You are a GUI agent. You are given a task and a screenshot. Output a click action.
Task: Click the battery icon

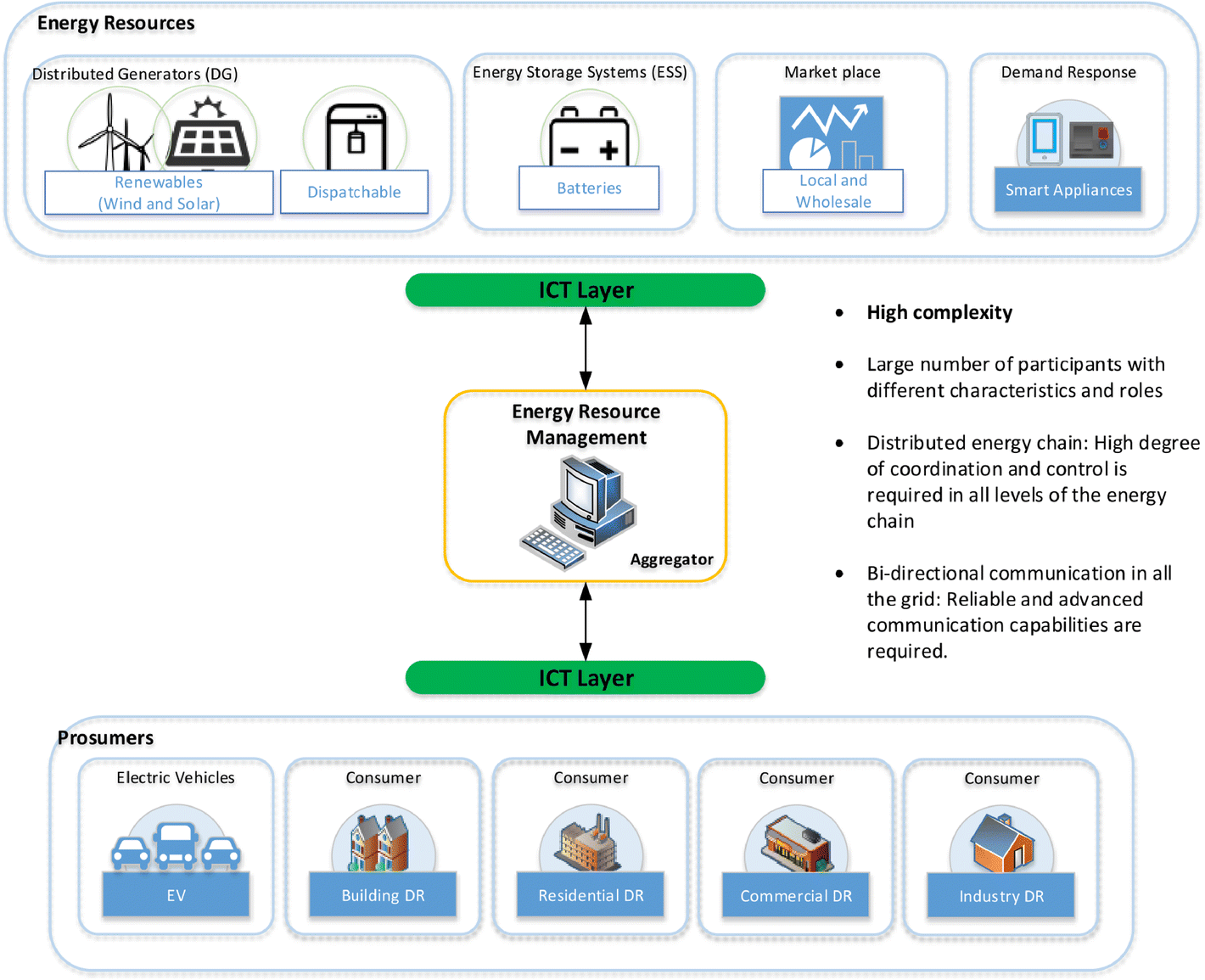point(589,137)
